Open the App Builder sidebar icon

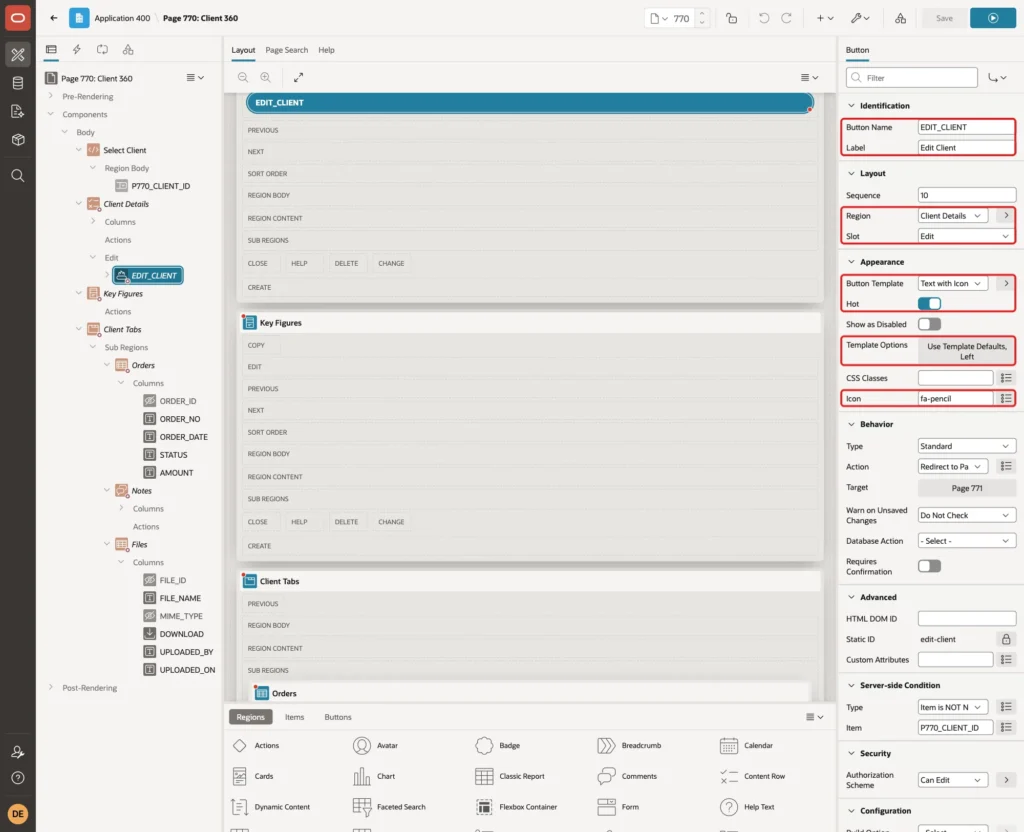click(18, 54)
